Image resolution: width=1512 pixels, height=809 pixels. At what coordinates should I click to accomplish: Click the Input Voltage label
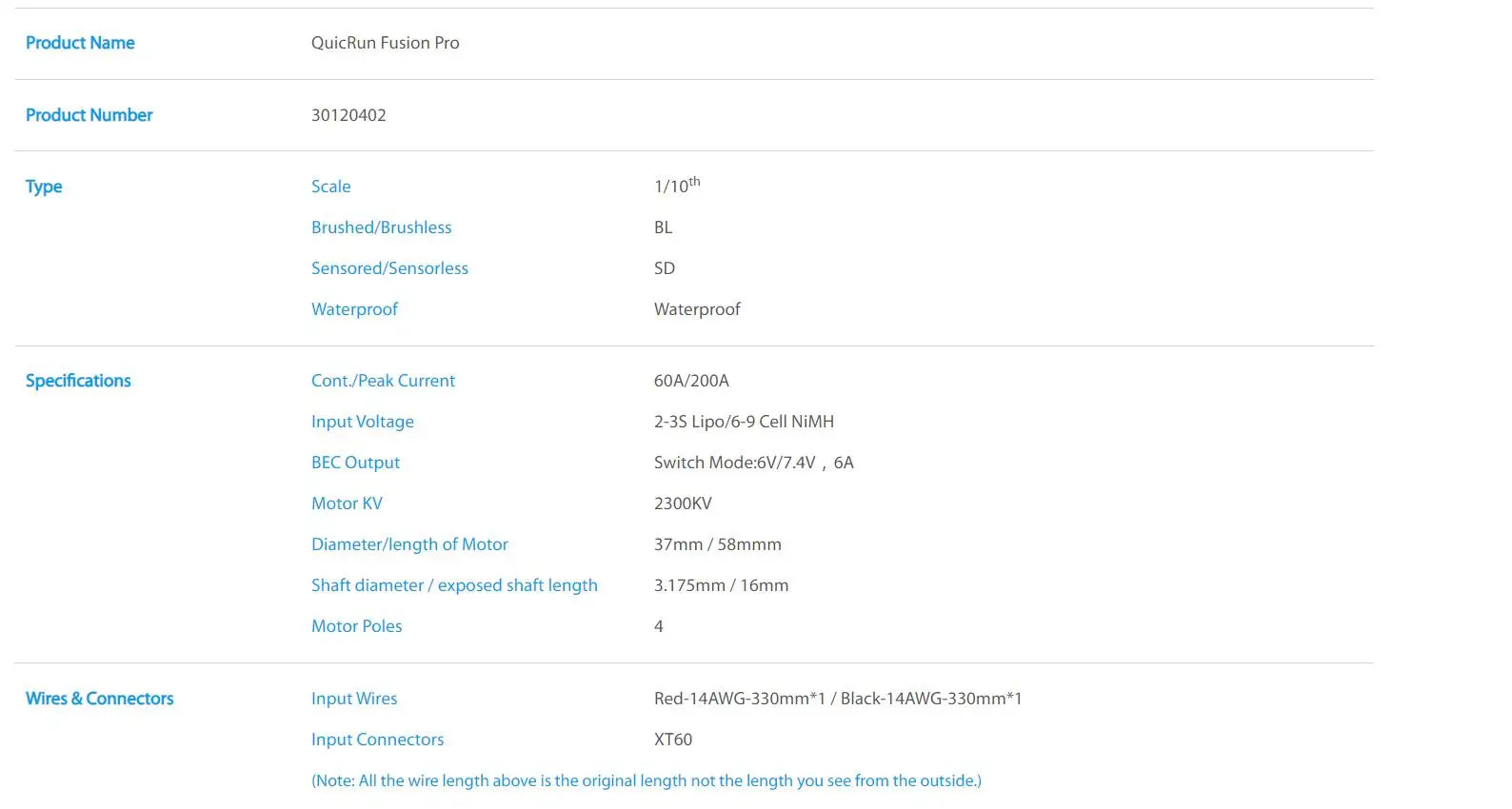coord(362,422)
